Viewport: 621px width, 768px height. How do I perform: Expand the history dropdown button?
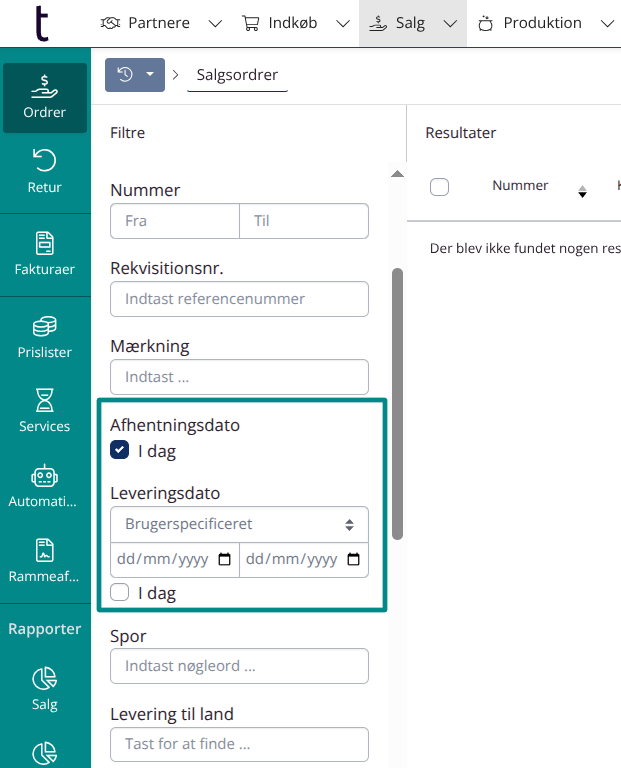135,75
